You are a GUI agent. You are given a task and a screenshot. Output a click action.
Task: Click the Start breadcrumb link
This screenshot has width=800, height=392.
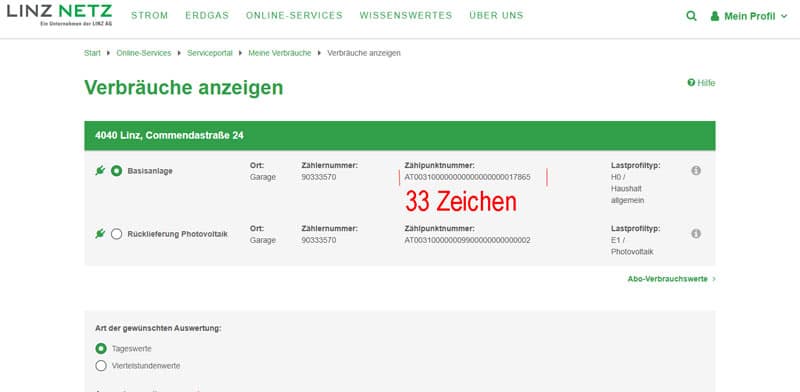coord(92,53)
